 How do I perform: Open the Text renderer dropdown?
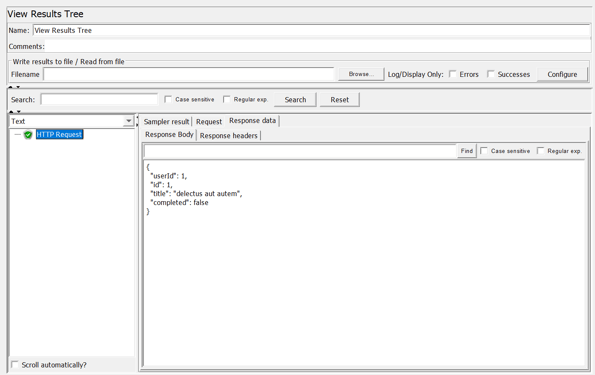point(128,121)
